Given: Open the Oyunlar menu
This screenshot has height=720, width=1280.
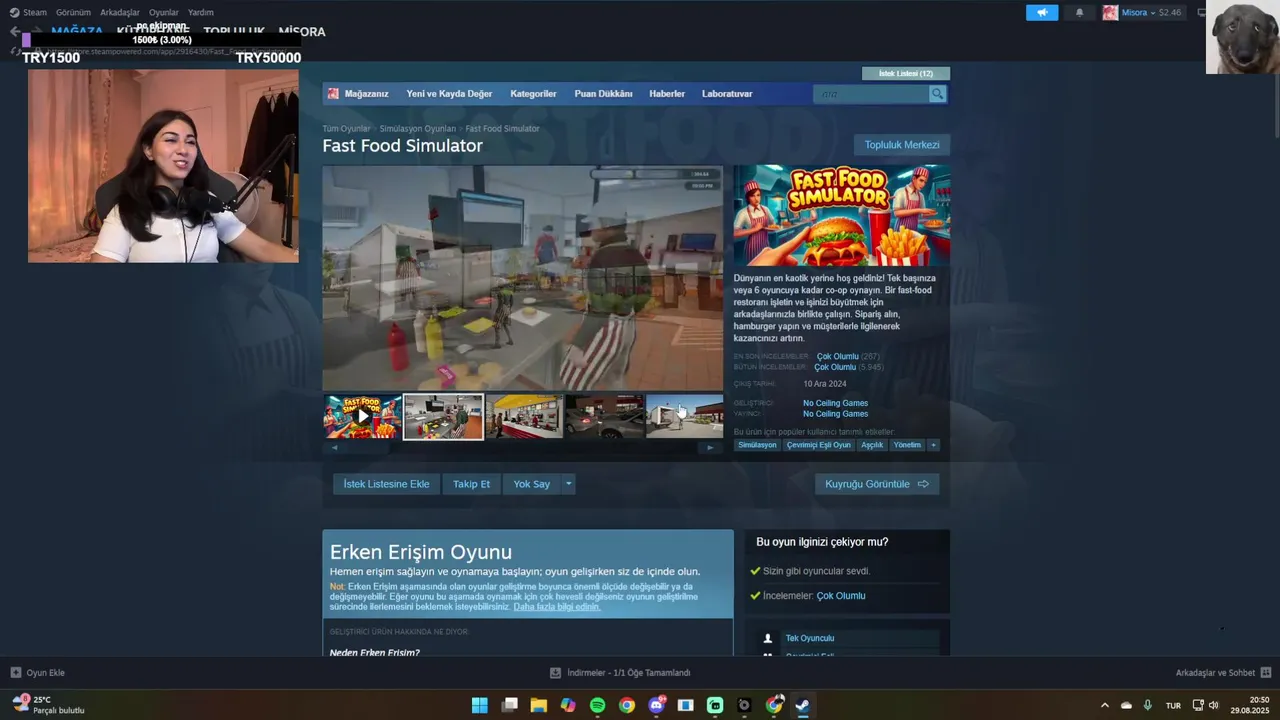Looking at the screenshot, I should click(164, 13).
